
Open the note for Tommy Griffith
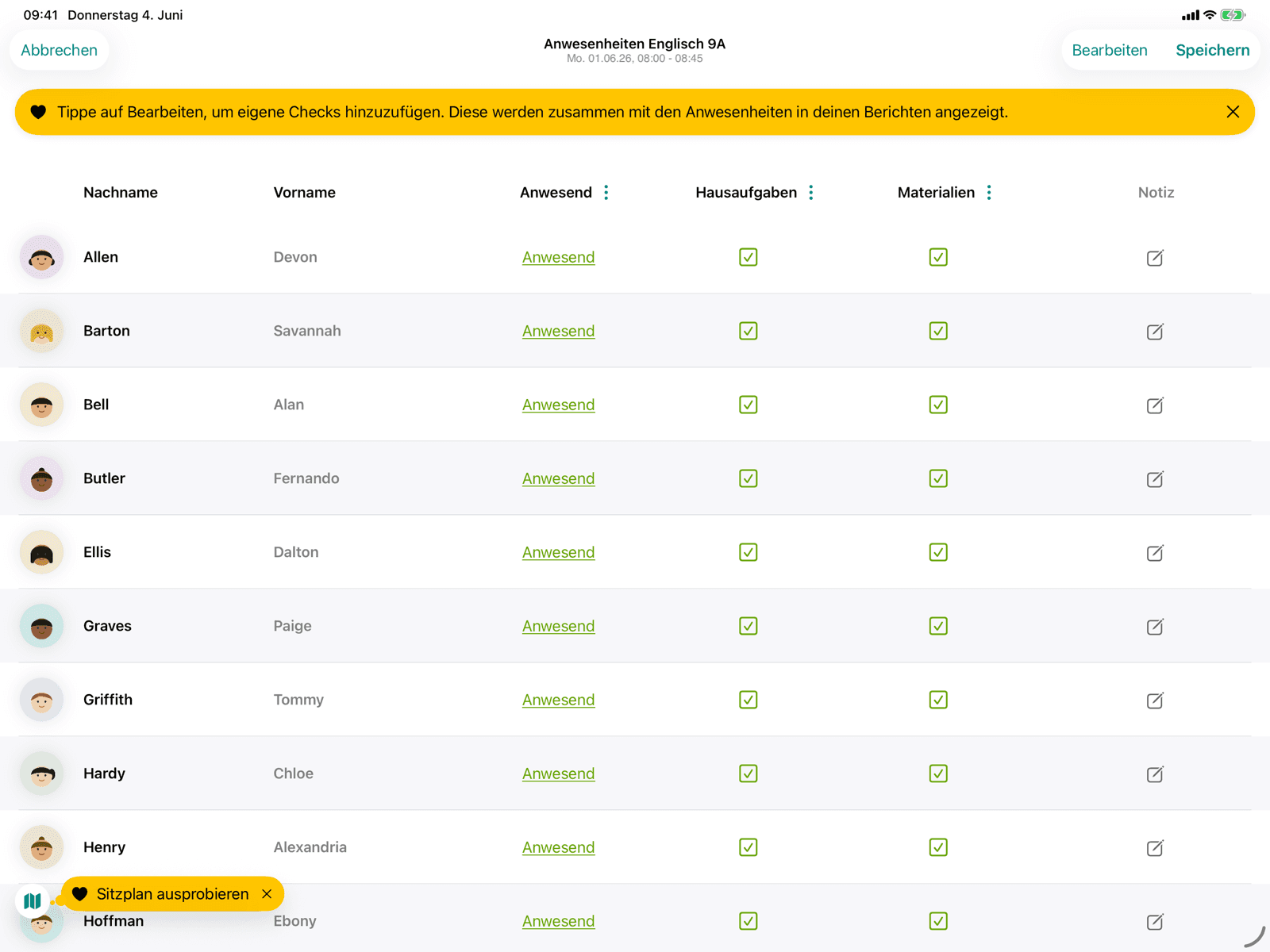coord(1155,700)
